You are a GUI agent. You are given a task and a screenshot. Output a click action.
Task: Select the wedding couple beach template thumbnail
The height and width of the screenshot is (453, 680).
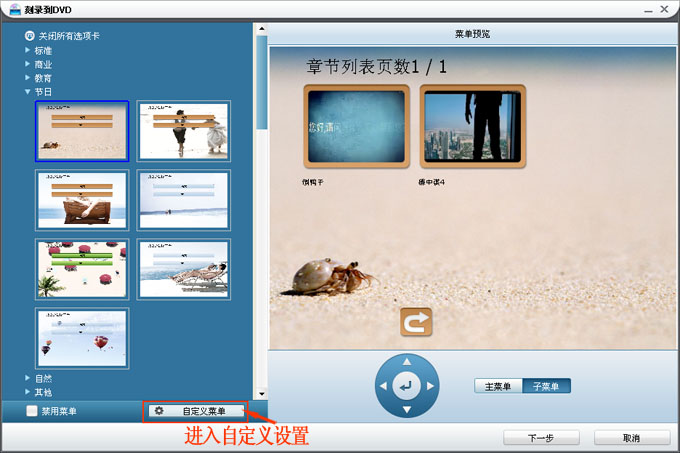point(183,131)
